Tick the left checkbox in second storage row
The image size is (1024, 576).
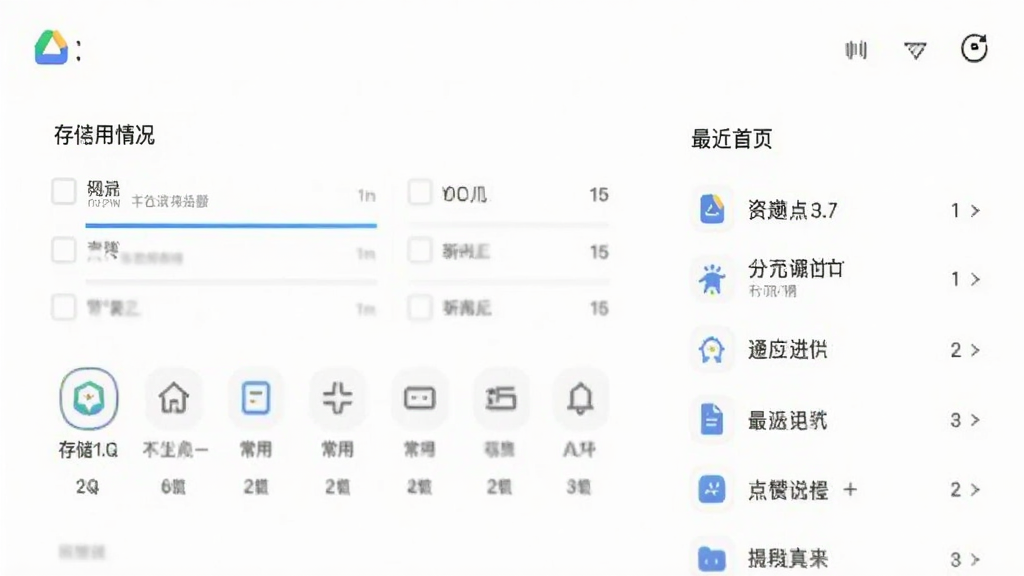64,250
